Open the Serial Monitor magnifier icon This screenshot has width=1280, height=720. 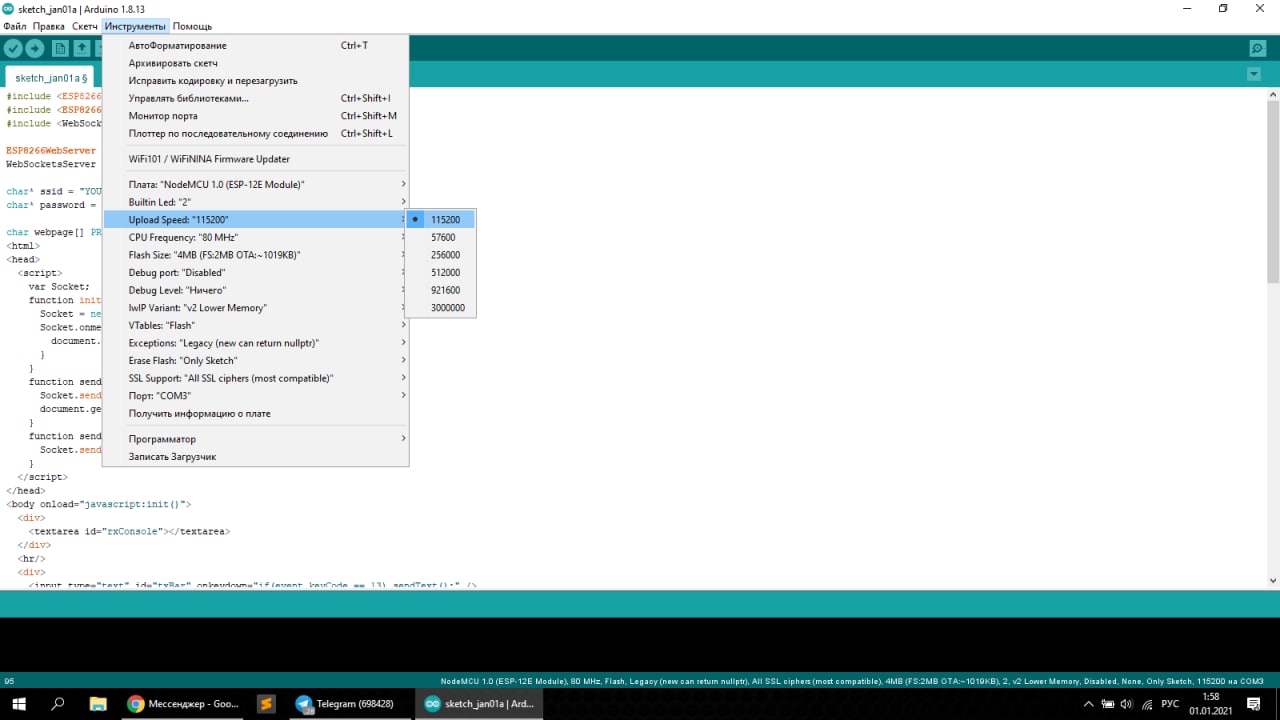tap(1258, 48)
